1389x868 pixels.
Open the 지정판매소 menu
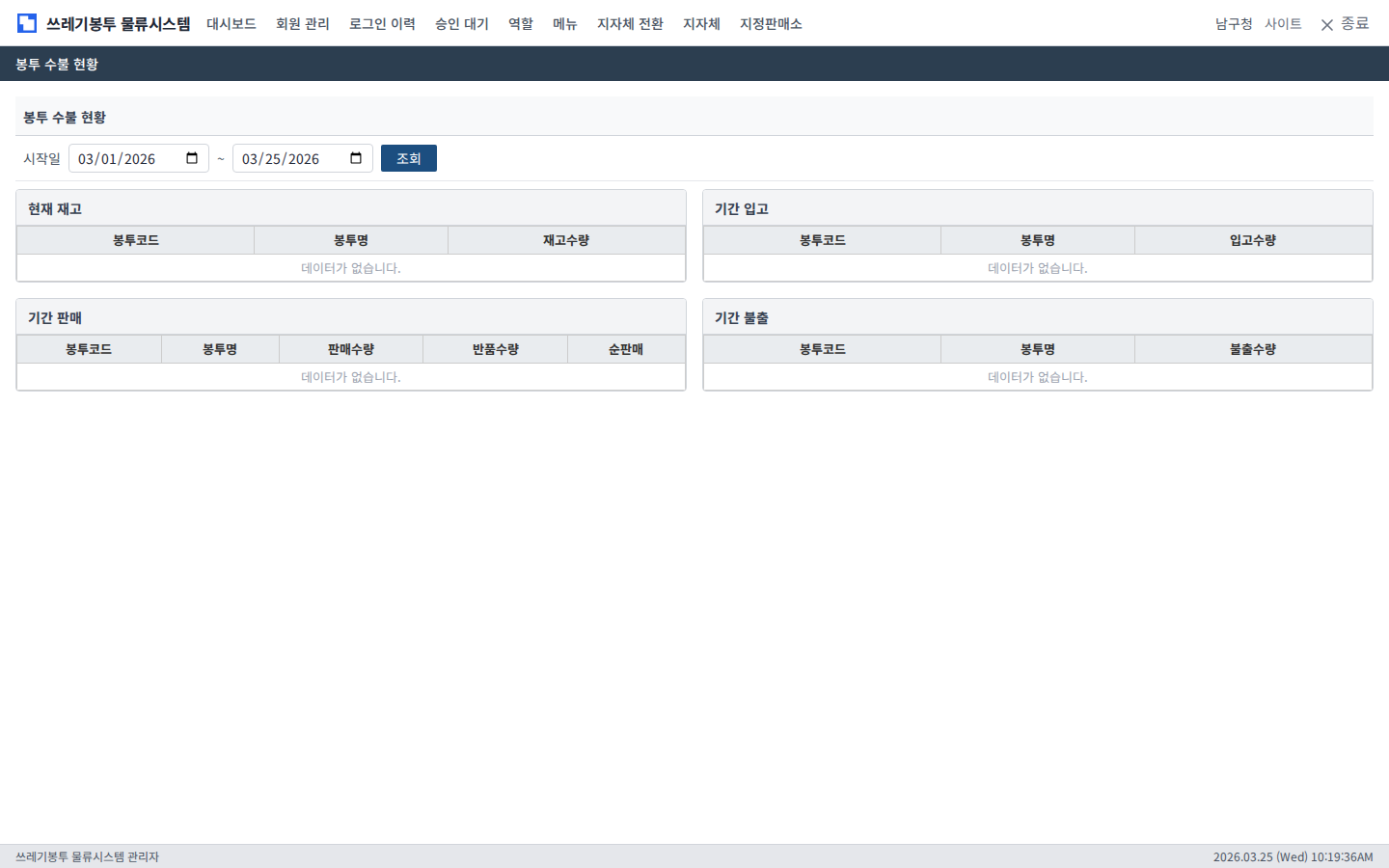pyautogui.click(x=771, y=24)
